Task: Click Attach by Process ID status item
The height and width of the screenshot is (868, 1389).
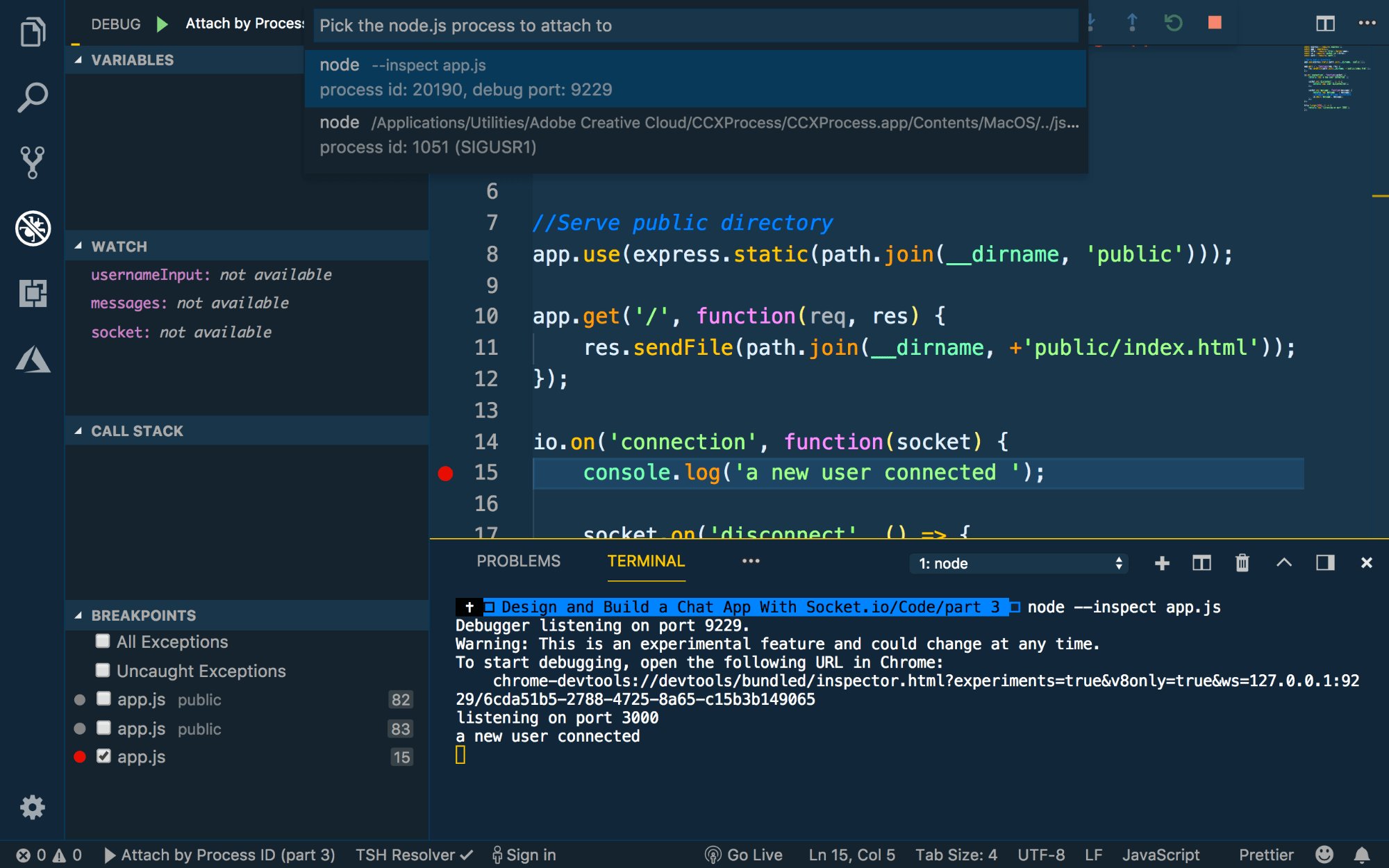Action: 219,855
